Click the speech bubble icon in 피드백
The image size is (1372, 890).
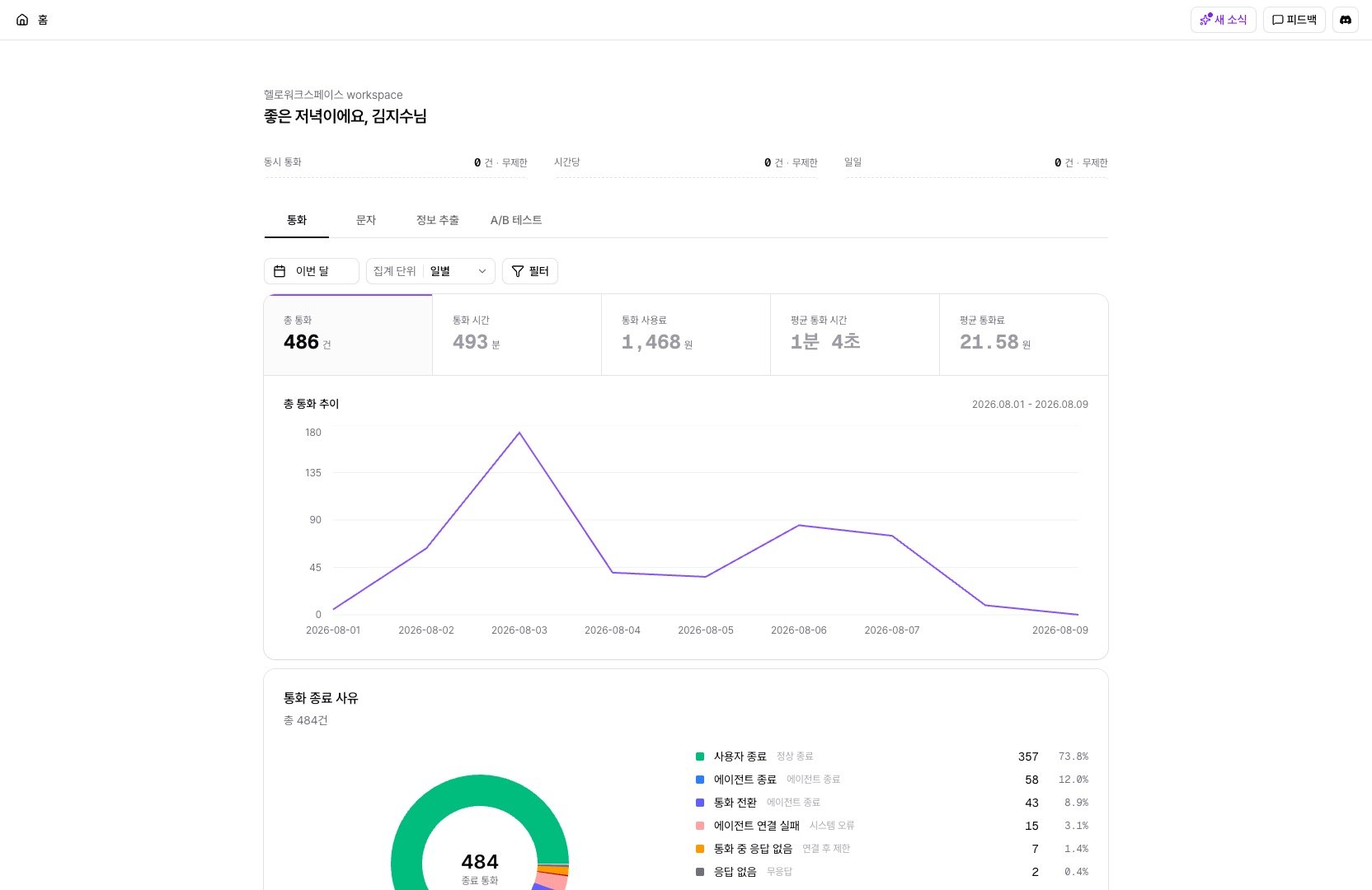[x=1277, y=20]
